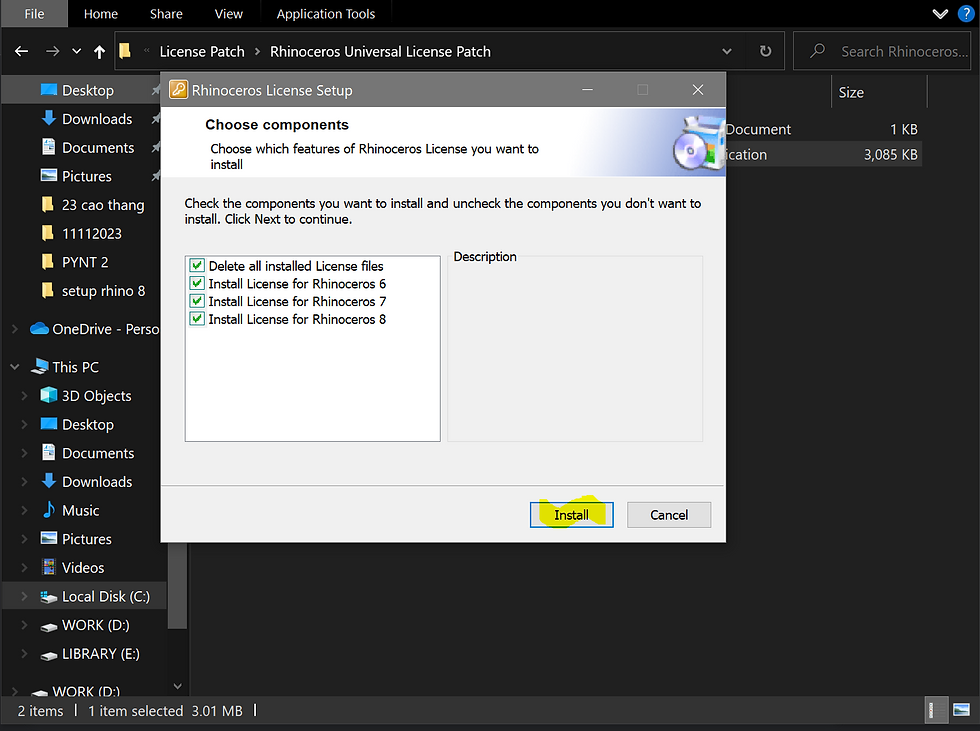Toggle Install License for Rhinoceros 8
This screenshot has width=980, height=731.
197,319
